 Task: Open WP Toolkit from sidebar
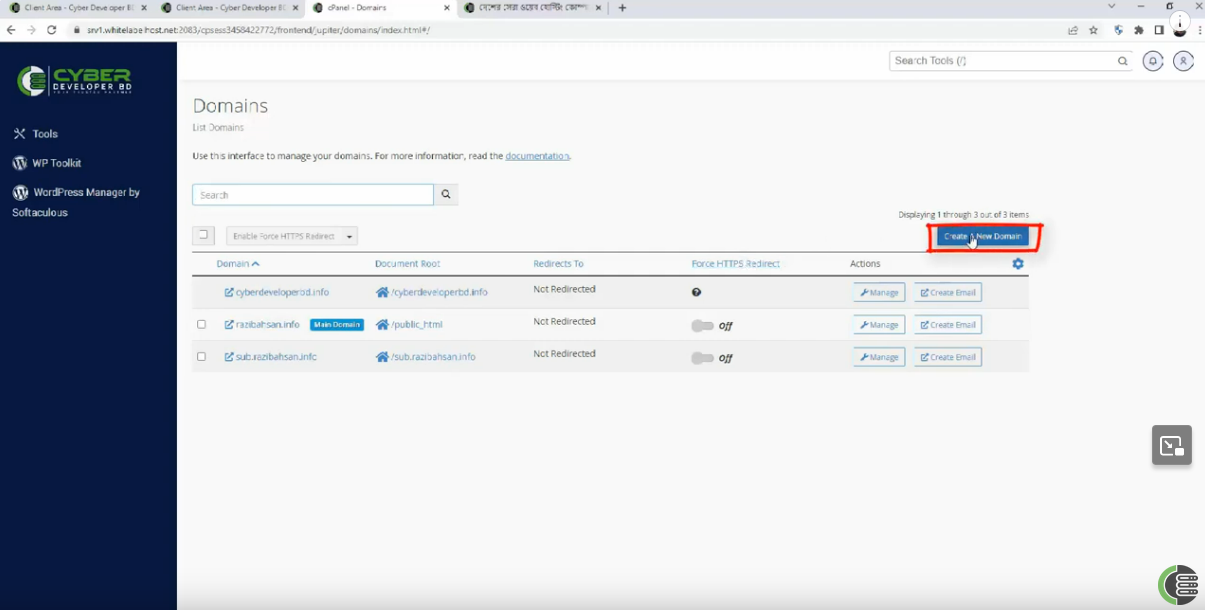56,163
